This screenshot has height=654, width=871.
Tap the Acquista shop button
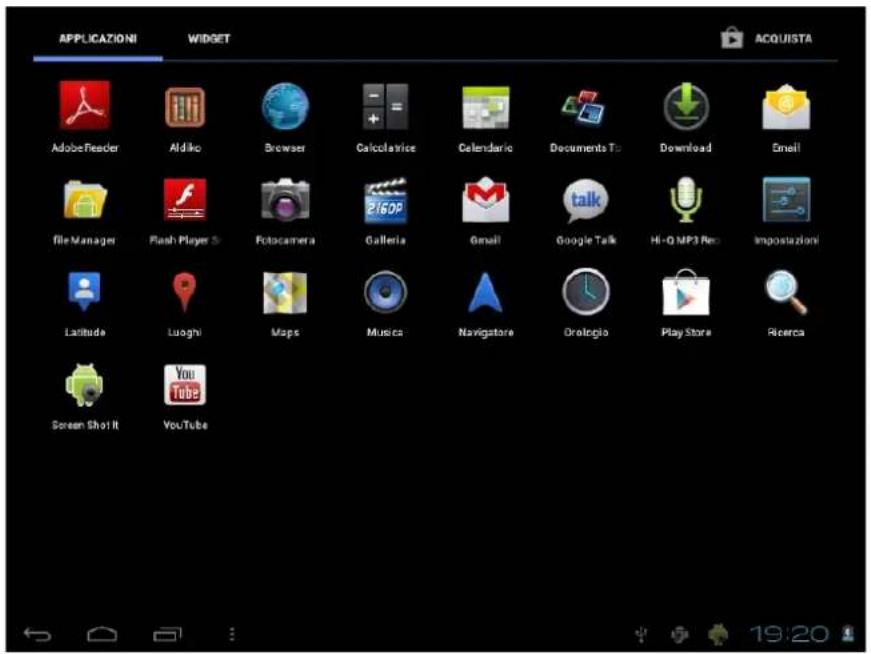click(x=767, y=38)
